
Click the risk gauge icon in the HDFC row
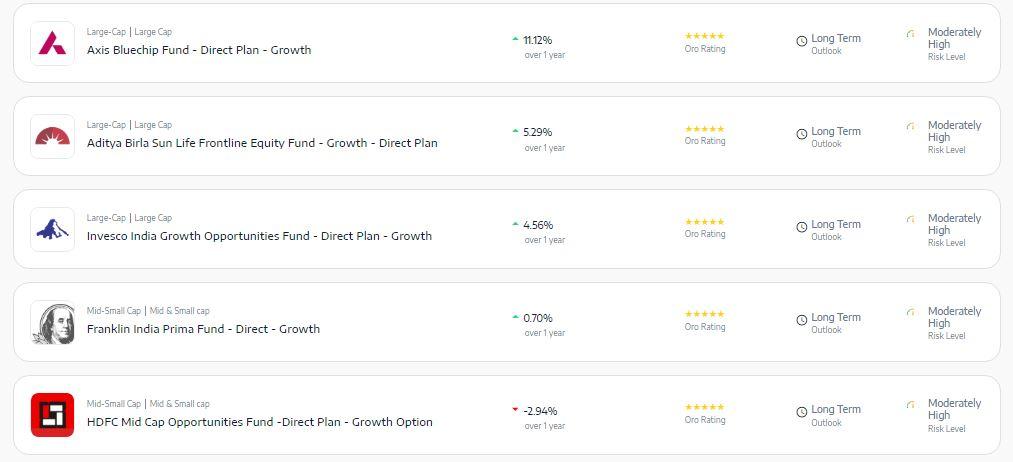point(911,405)
